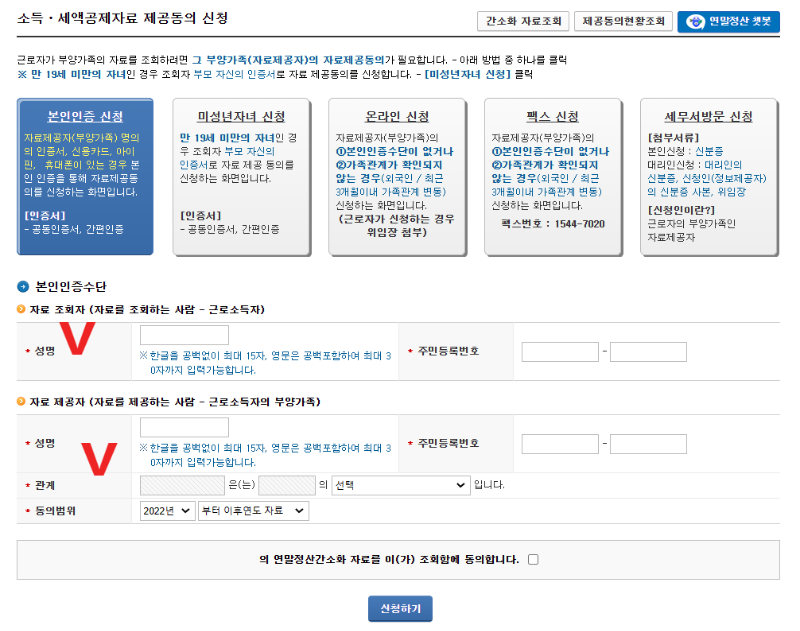Viewport: 800px width, 631px height.
Task: Click the orange bullet icon beside 자료 제공자
Action: [21, 401]
